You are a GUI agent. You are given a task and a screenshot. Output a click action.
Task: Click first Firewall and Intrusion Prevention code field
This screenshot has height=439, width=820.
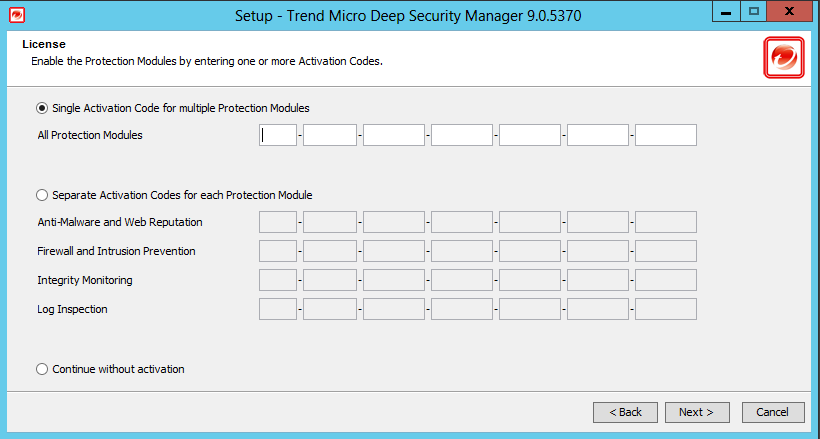coord(278,251)
